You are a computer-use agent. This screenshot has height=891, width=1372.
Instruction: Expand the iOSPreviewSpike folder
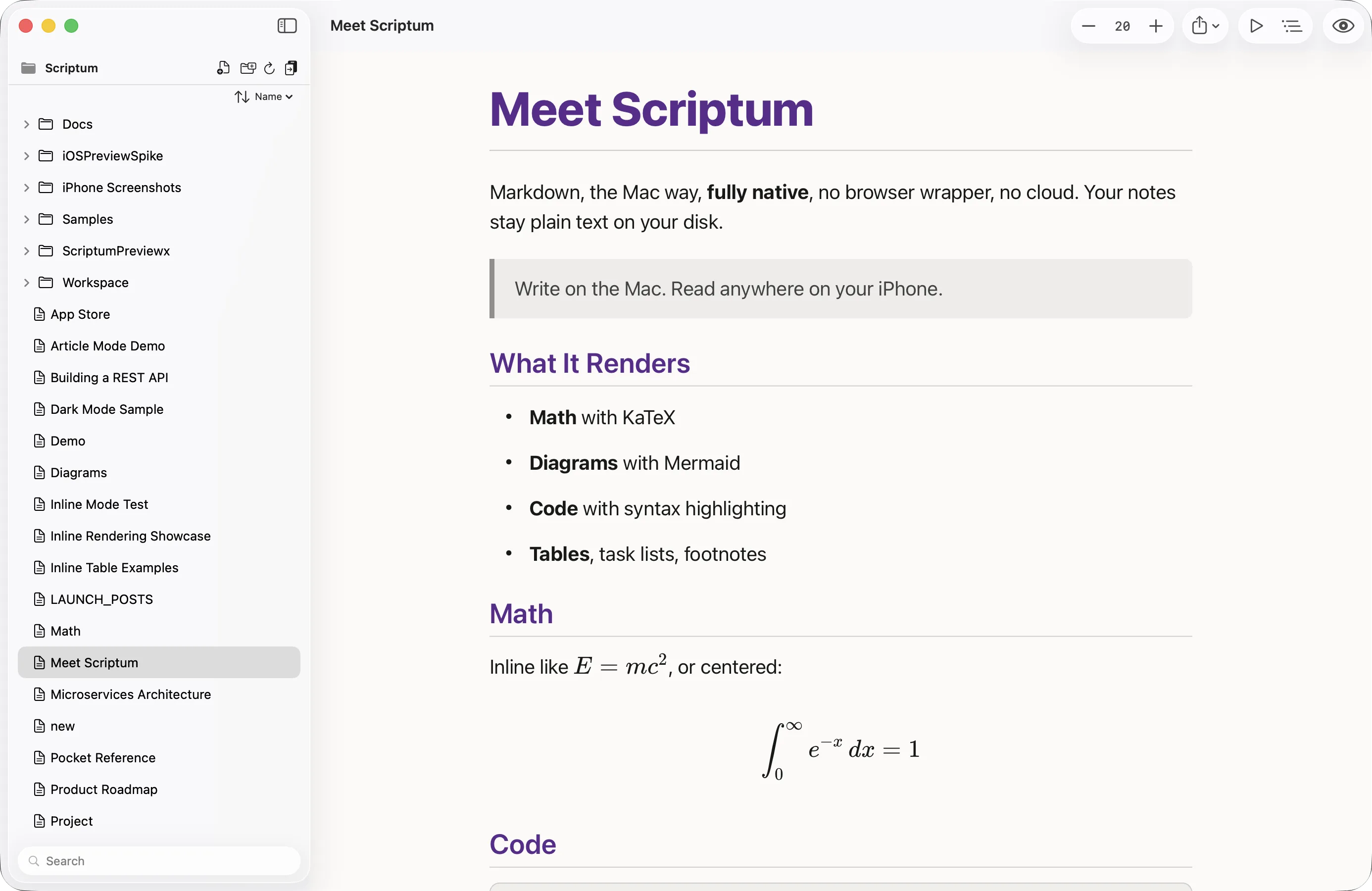[x=27, y=156]
